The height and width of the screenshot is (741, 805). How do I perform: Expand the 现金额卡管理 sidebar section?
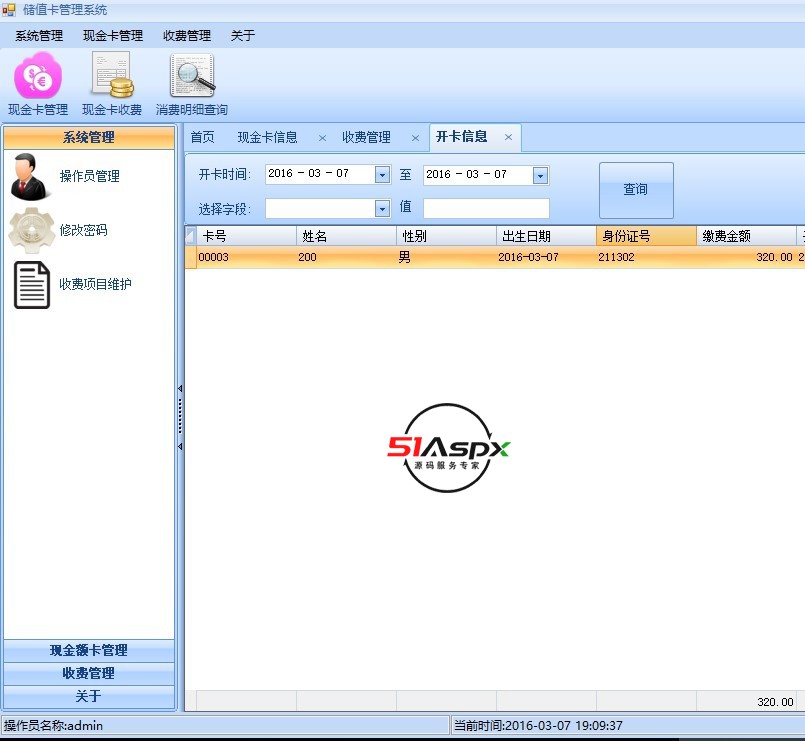(x=89, y=651)
